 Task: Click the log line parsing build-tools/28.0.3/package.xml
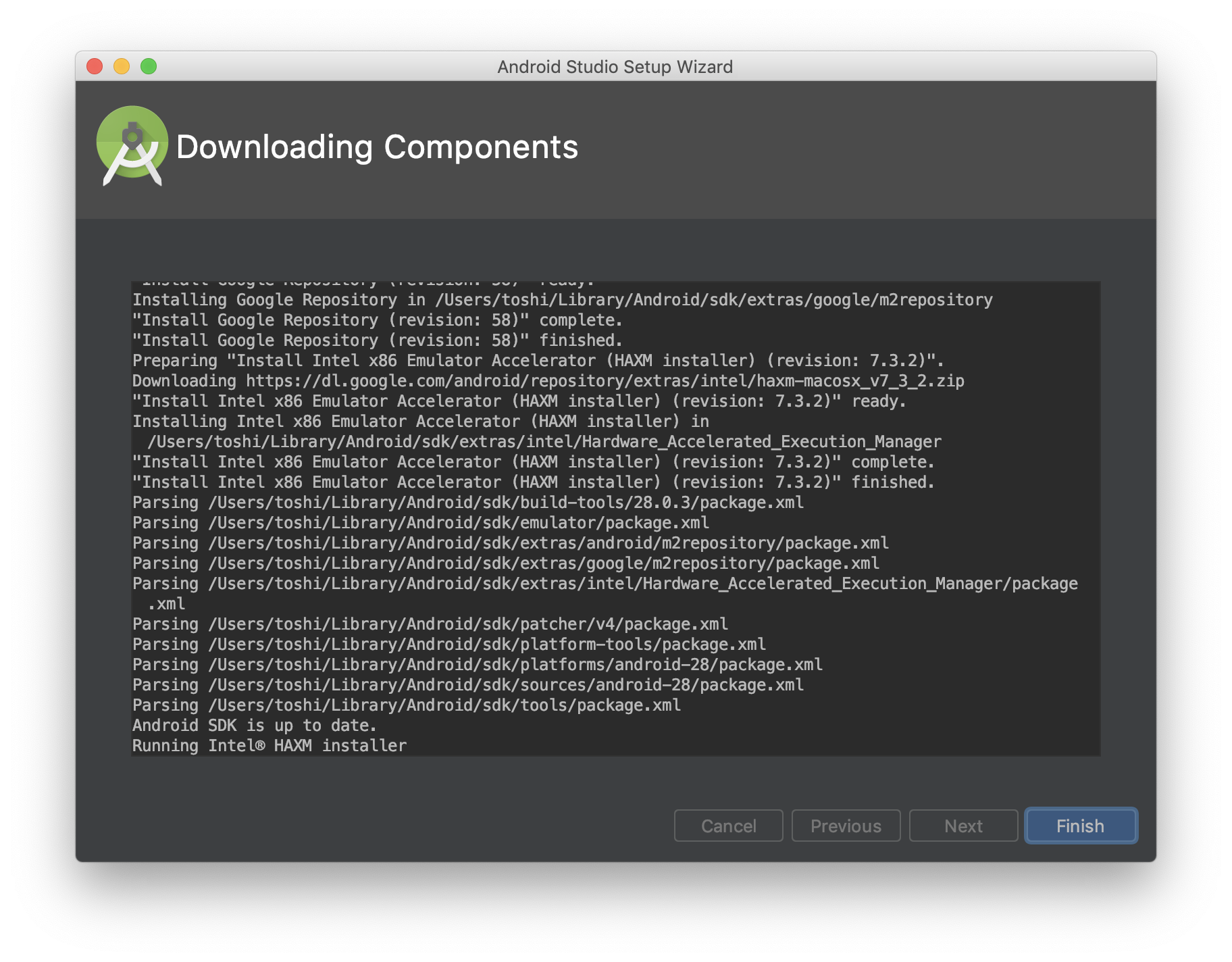coord(468,503)
